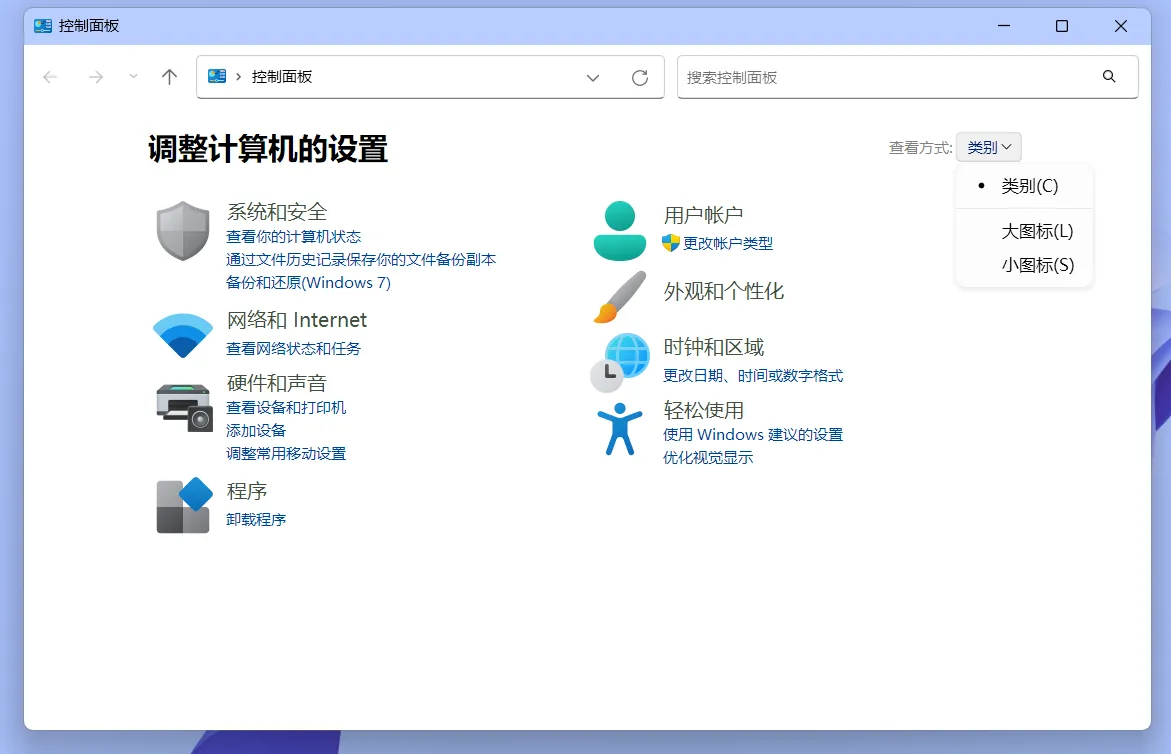
Task: Click the Clock and Region globe icon
Action: click(x=620, y=361)
